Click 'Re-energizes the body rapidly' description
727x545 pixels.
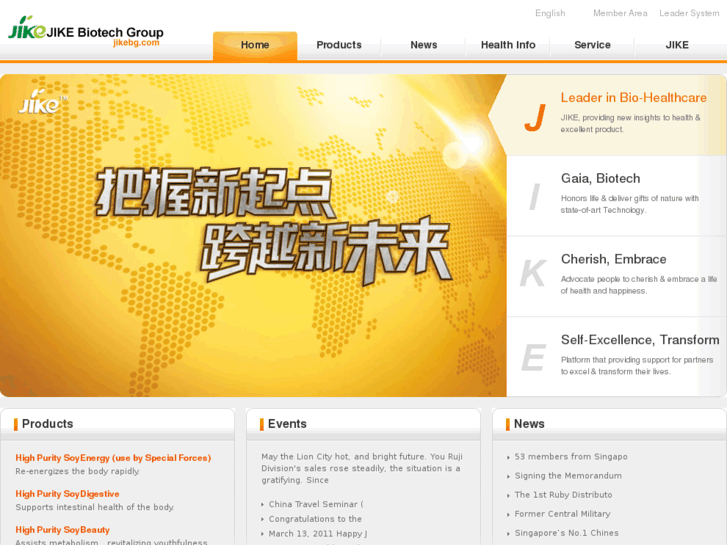tap(77, 471)
